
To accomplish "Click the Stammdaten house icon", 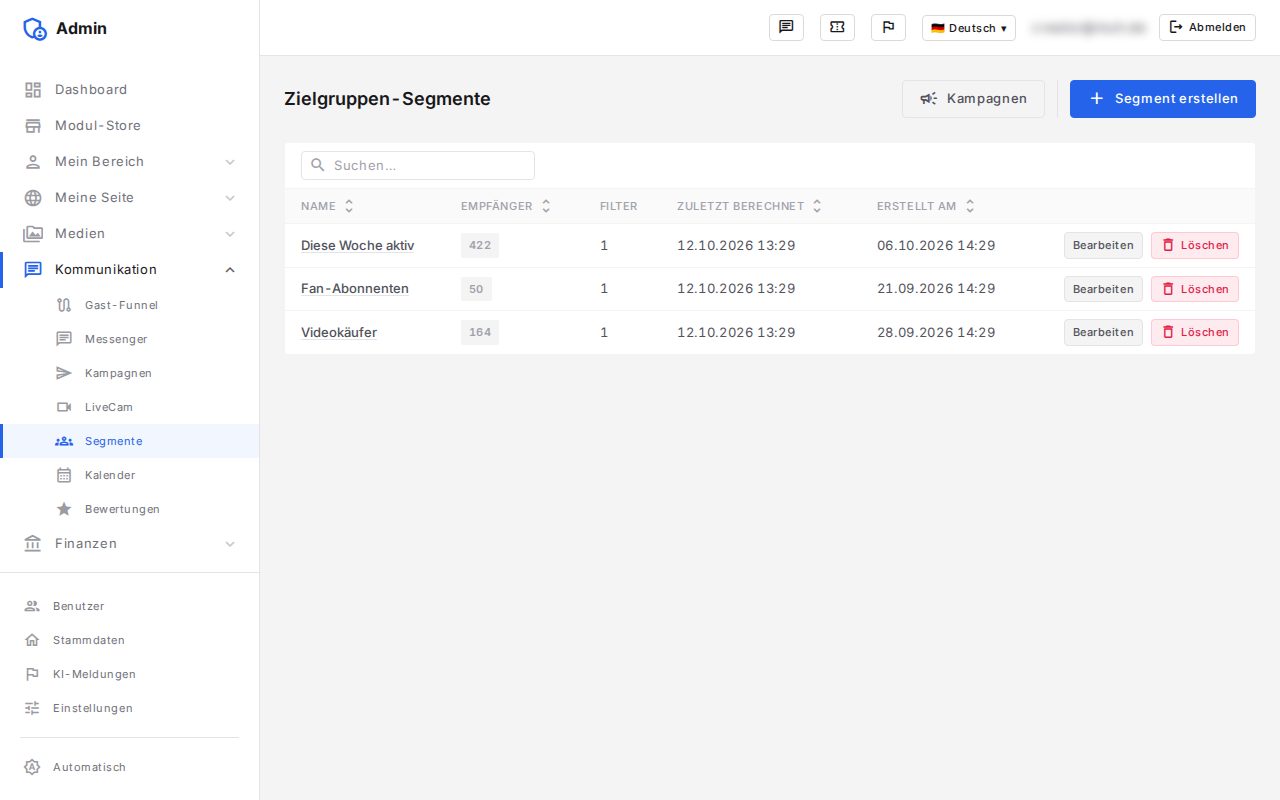I will tap(32, 640).
